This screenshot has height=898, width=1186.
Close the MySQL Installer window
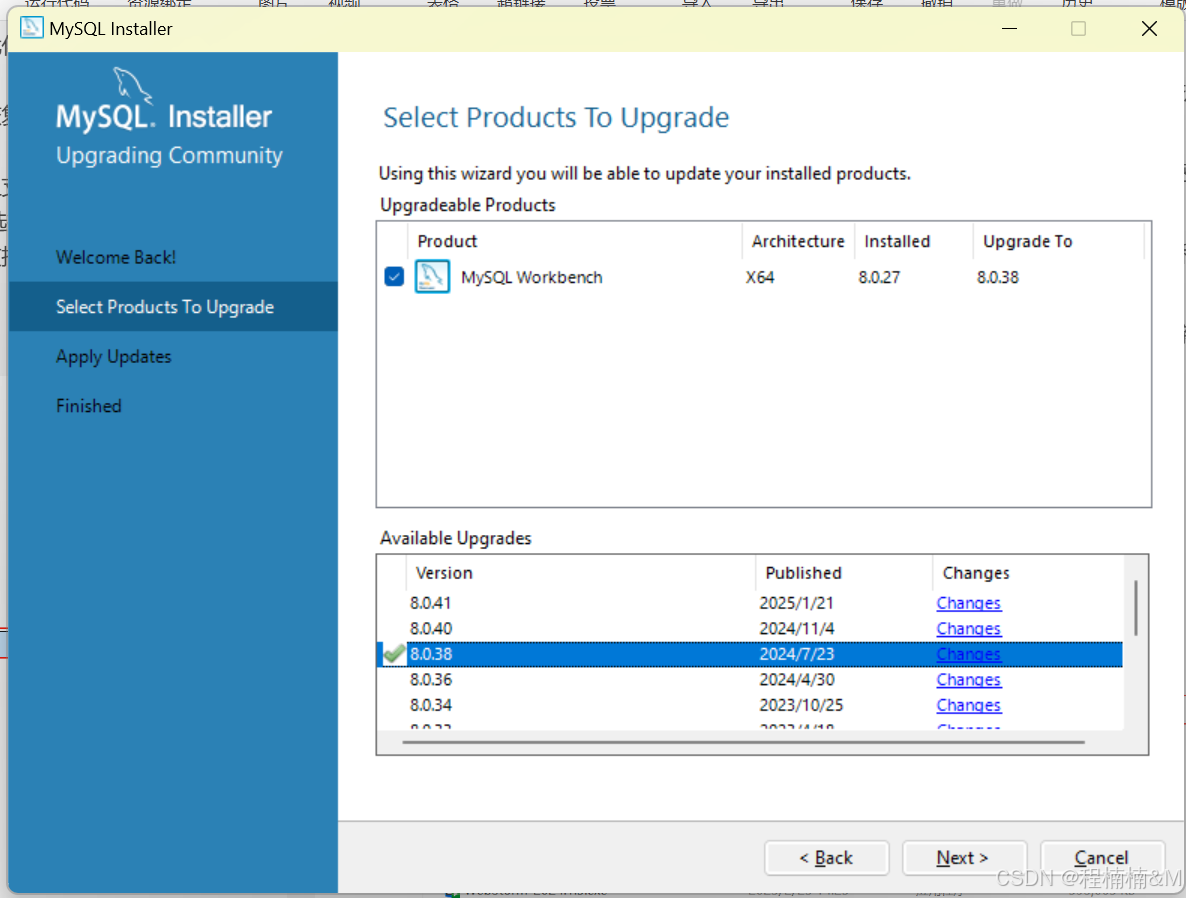(x=1149, y=29)
